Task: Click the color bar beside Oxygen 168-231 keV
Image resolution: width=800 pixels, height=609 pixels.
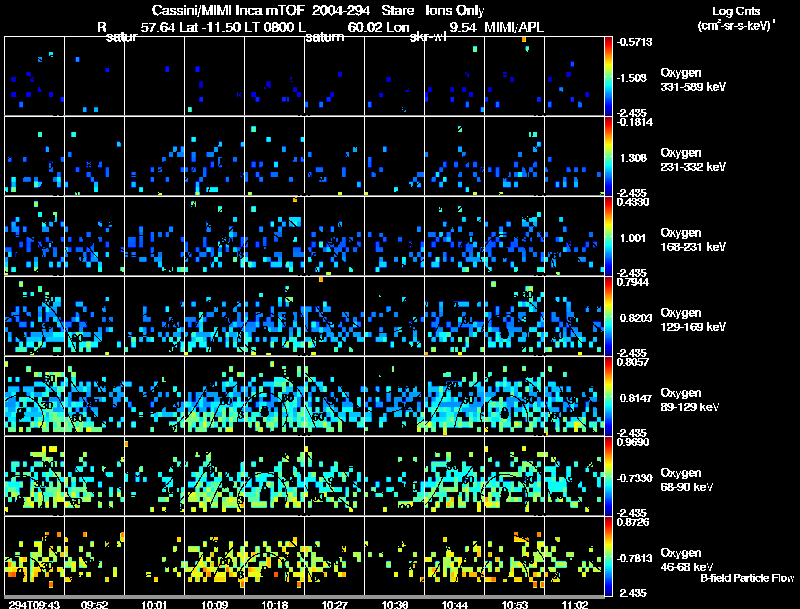Action: [x=608, y=236]
